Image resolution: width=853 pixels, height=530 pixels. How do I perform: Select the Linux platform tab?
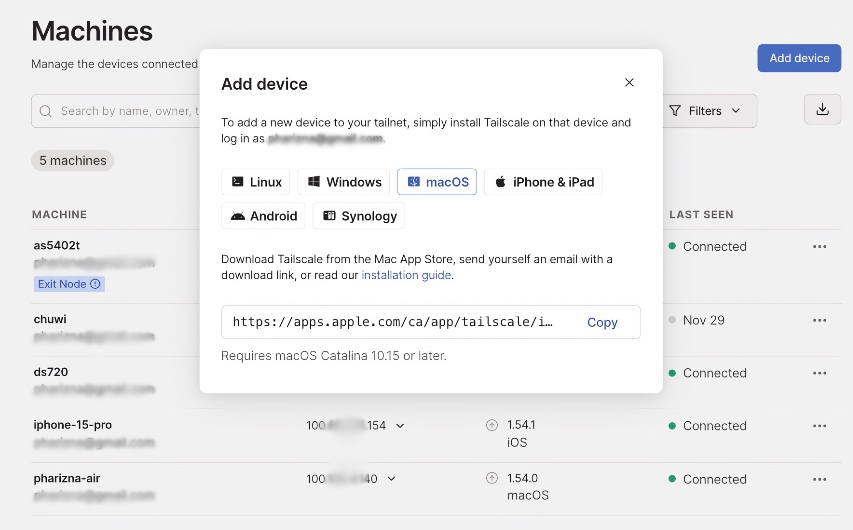pos(256,182)
